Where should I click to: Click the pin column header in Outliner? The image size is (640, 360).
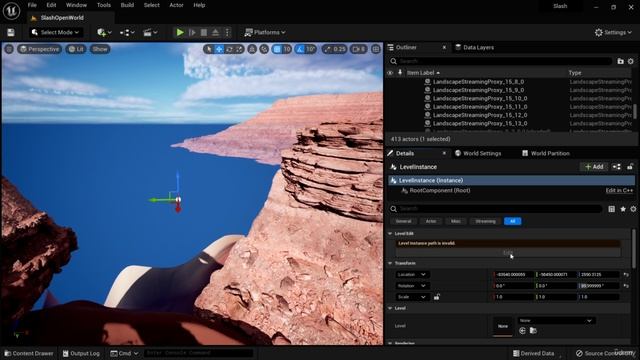400,73
